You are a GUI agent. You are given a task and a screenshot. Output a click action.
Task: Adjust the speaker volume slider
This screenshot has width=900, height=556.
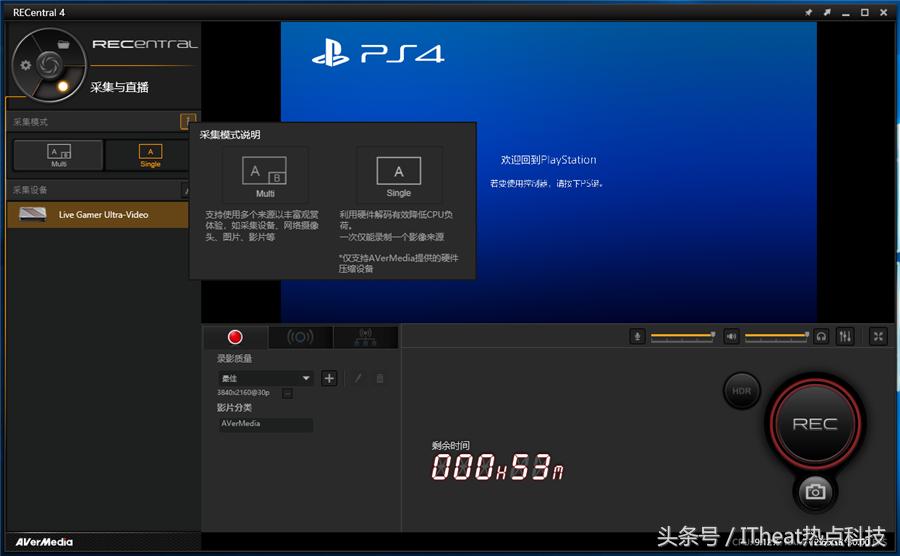(x=777, y=336)
